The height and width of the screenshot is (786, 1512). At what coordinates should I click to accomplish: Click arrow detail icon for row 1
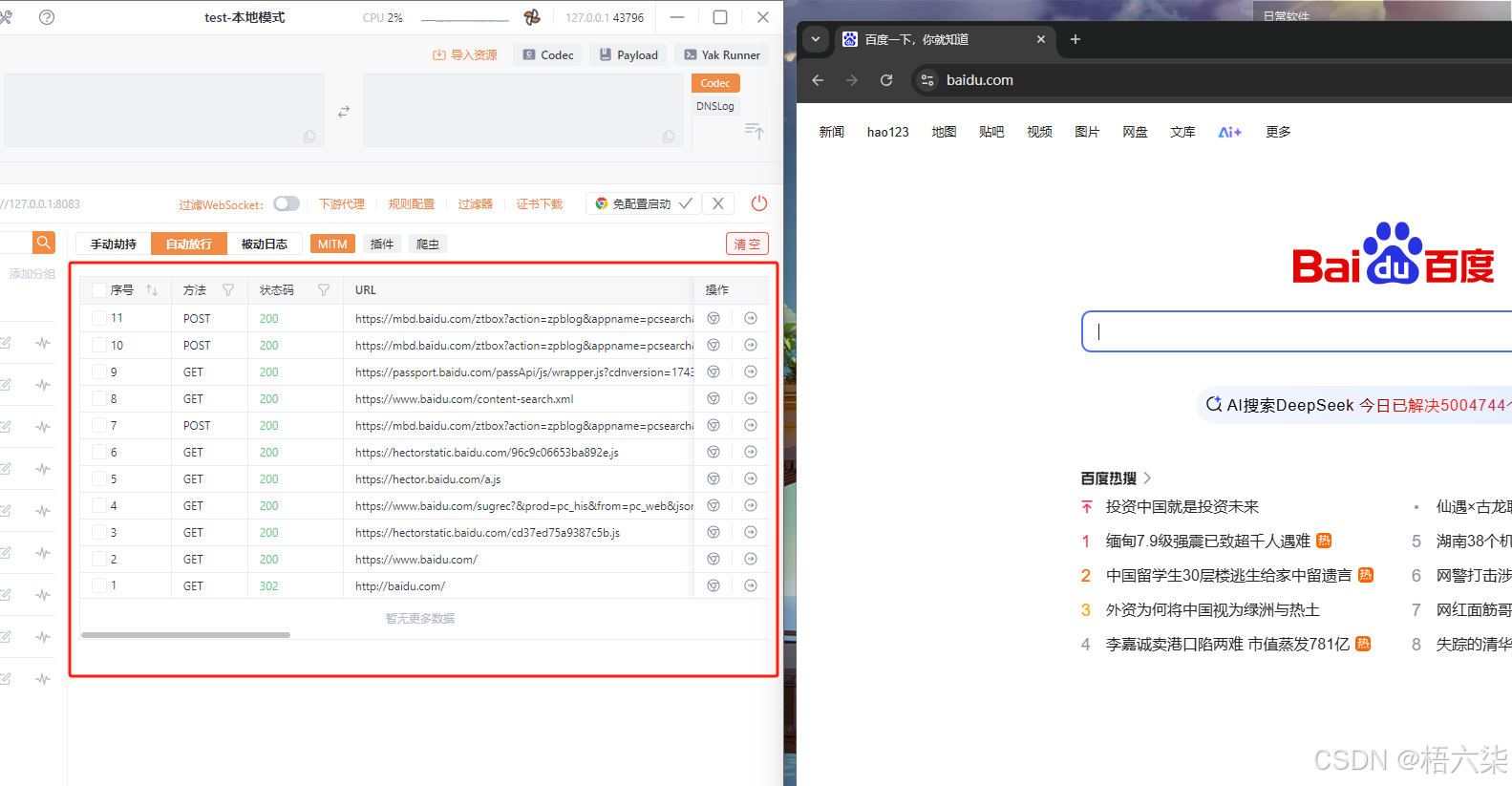coord(751,585)
